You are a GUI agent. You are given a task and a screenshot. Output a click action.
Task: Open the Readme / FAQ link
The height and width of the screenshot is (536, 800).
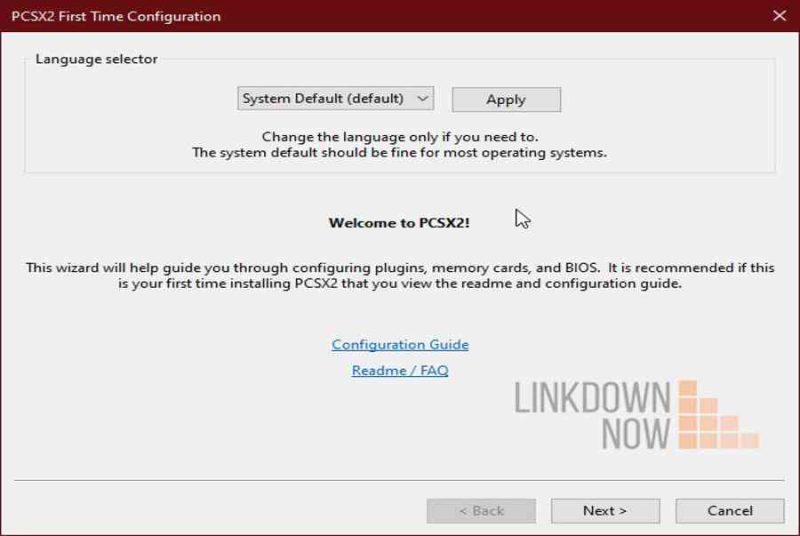400,370
